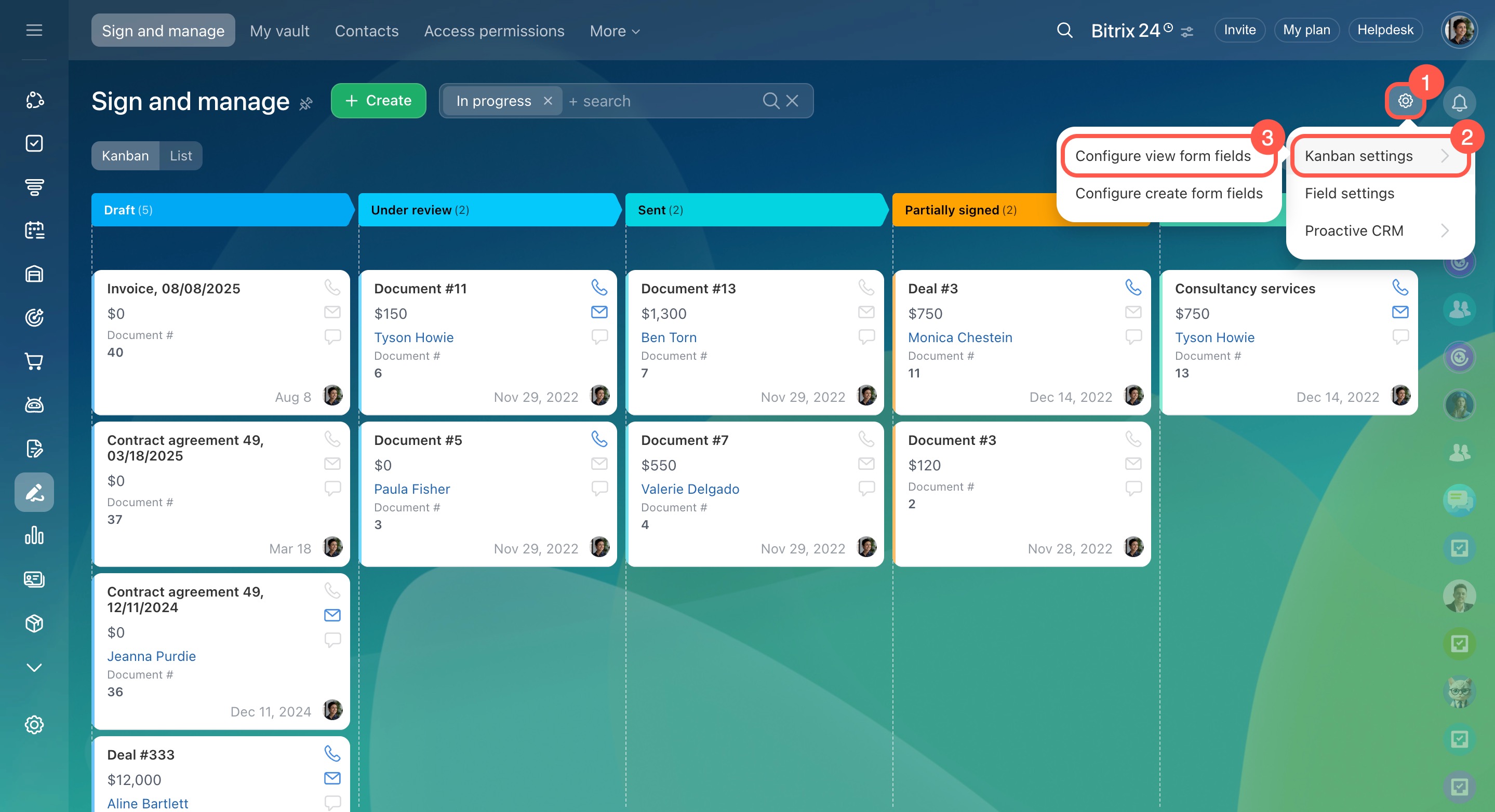This screenshot has height=812, width=1495.
Task: Click the global search magnifier icon
Action: click(1064, 30)
